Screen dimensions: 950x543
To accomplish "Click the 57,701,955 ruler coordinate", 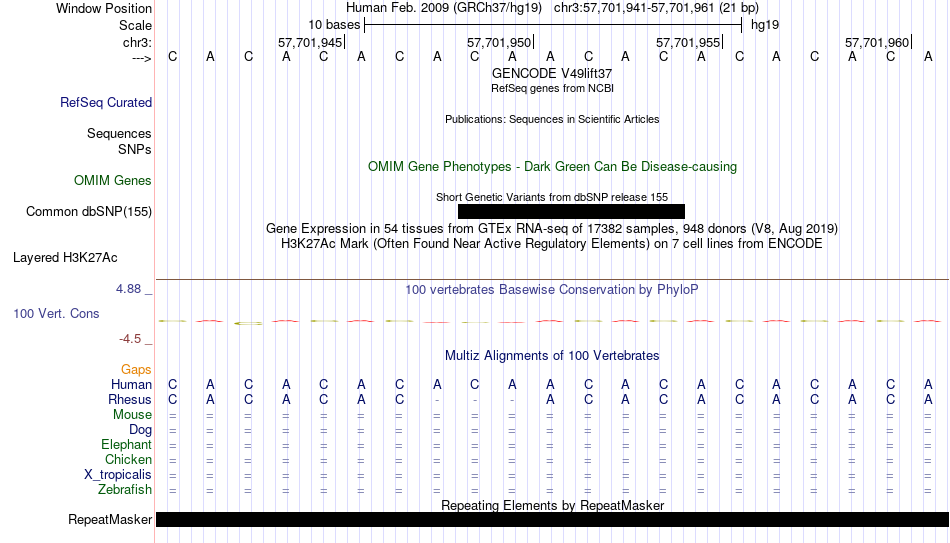I will point(688,42).
